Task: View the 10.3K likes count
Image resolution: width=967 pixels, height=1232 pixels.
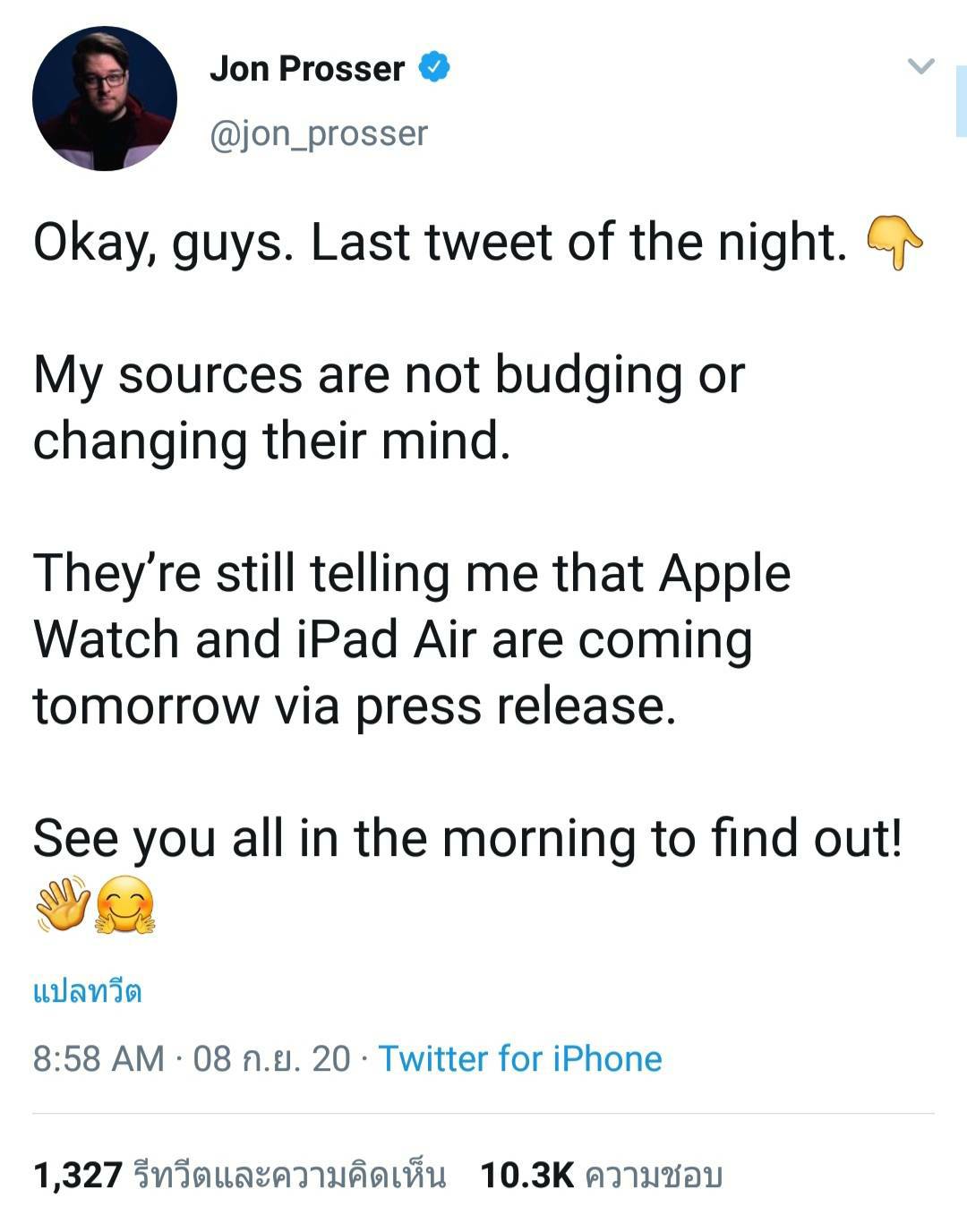Action: point(526,1176)
